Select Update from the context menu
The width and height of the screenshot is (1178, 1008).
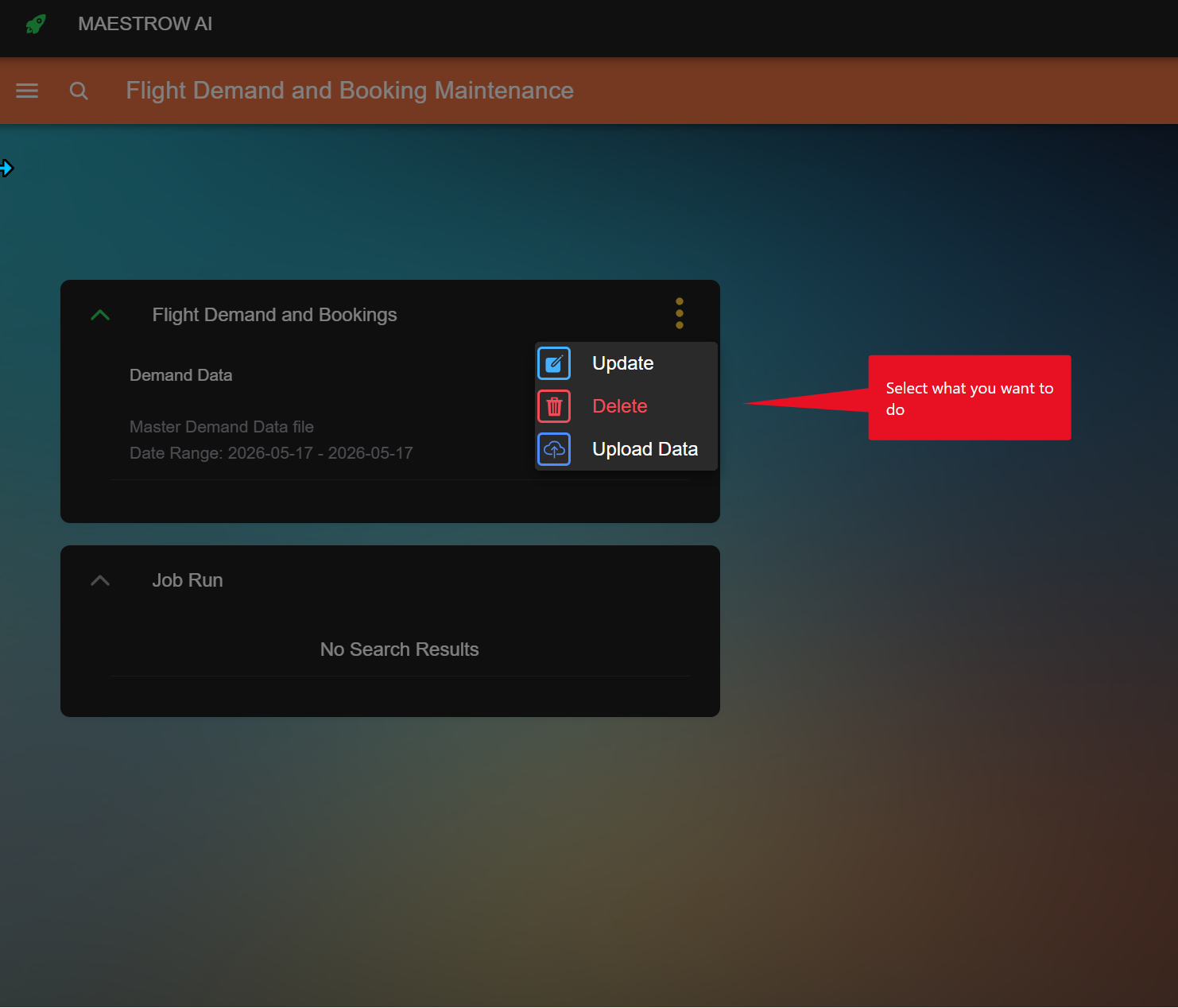[626, 363]
